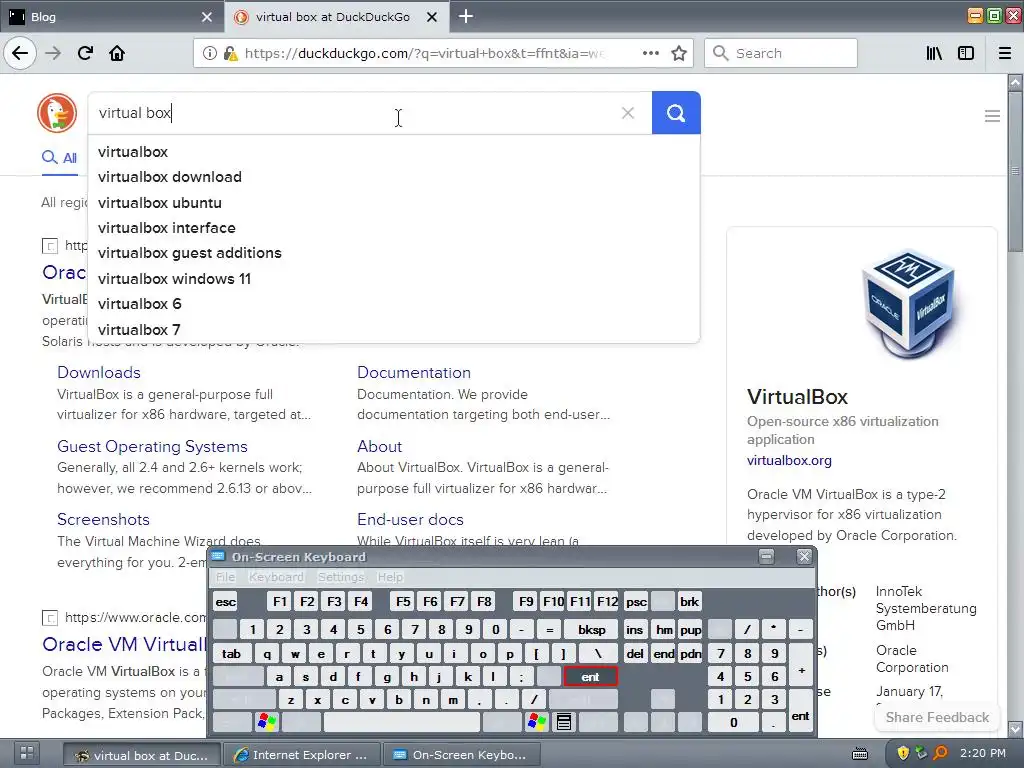Go back using the browser back arrow
This screenshot has width=1024, height=768.
tap(20, 53)
